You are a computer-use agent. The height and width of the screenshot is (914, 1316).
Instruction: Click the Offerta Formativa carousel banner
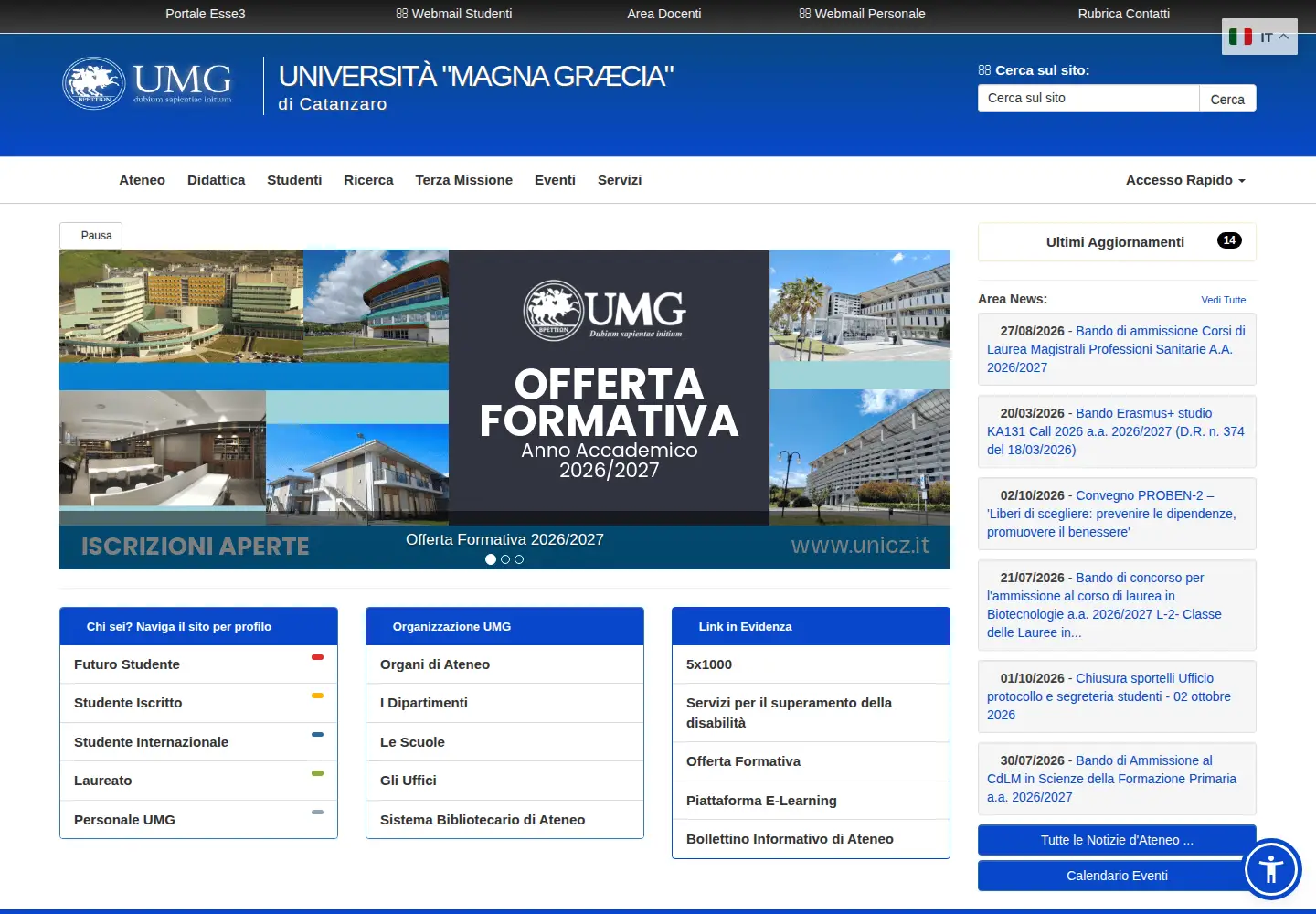(504, 409)
